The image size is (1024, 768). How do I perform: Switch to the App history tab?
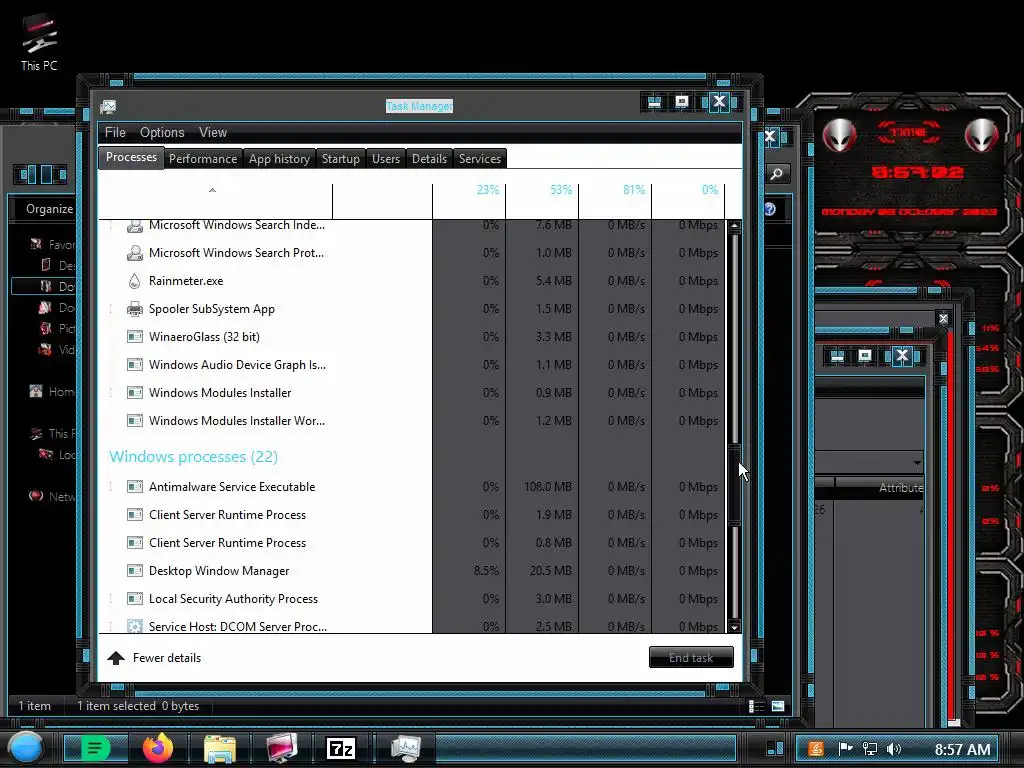280,159
